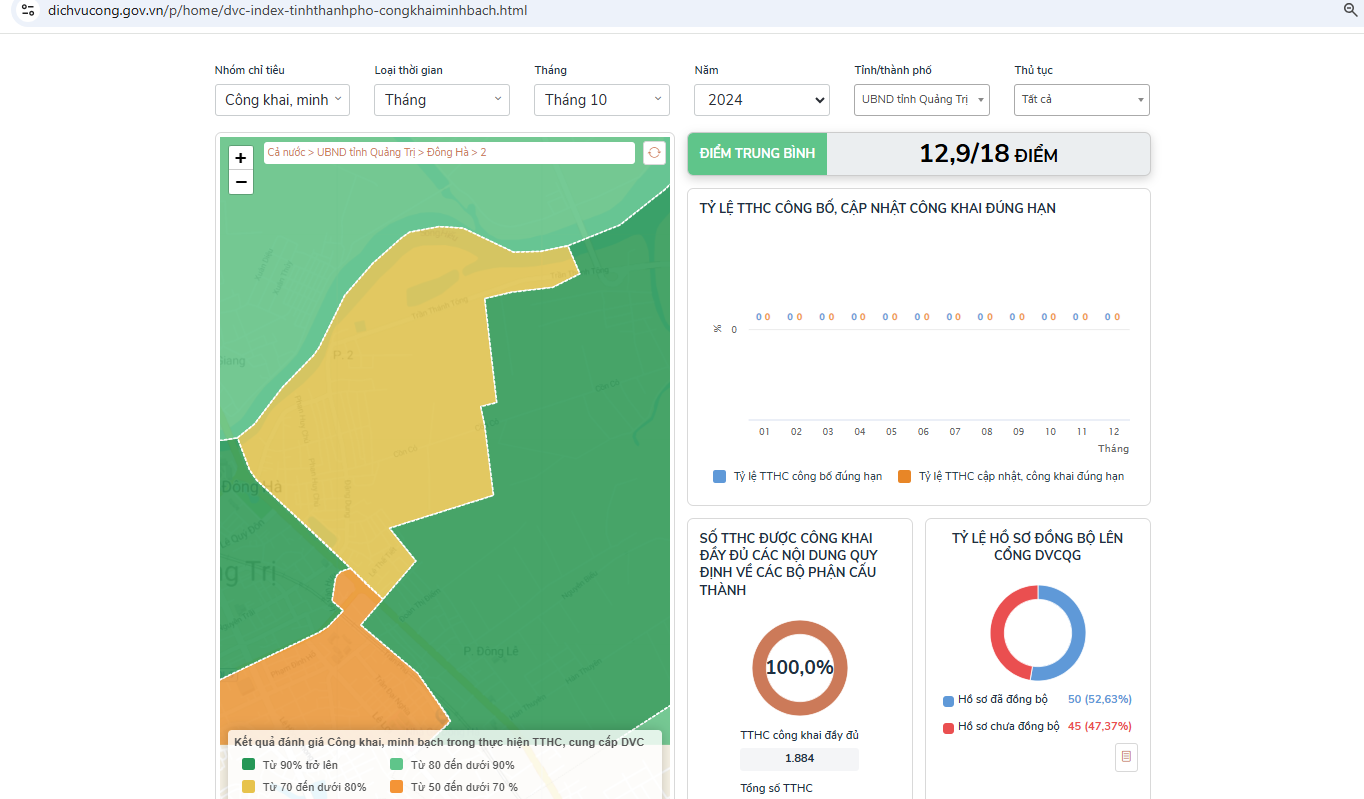Toggle Hồ sơ đã đồng bộ legend item
Image resolution: width=1364 pixels, height=799 pixels.
(x=995, y=700)
